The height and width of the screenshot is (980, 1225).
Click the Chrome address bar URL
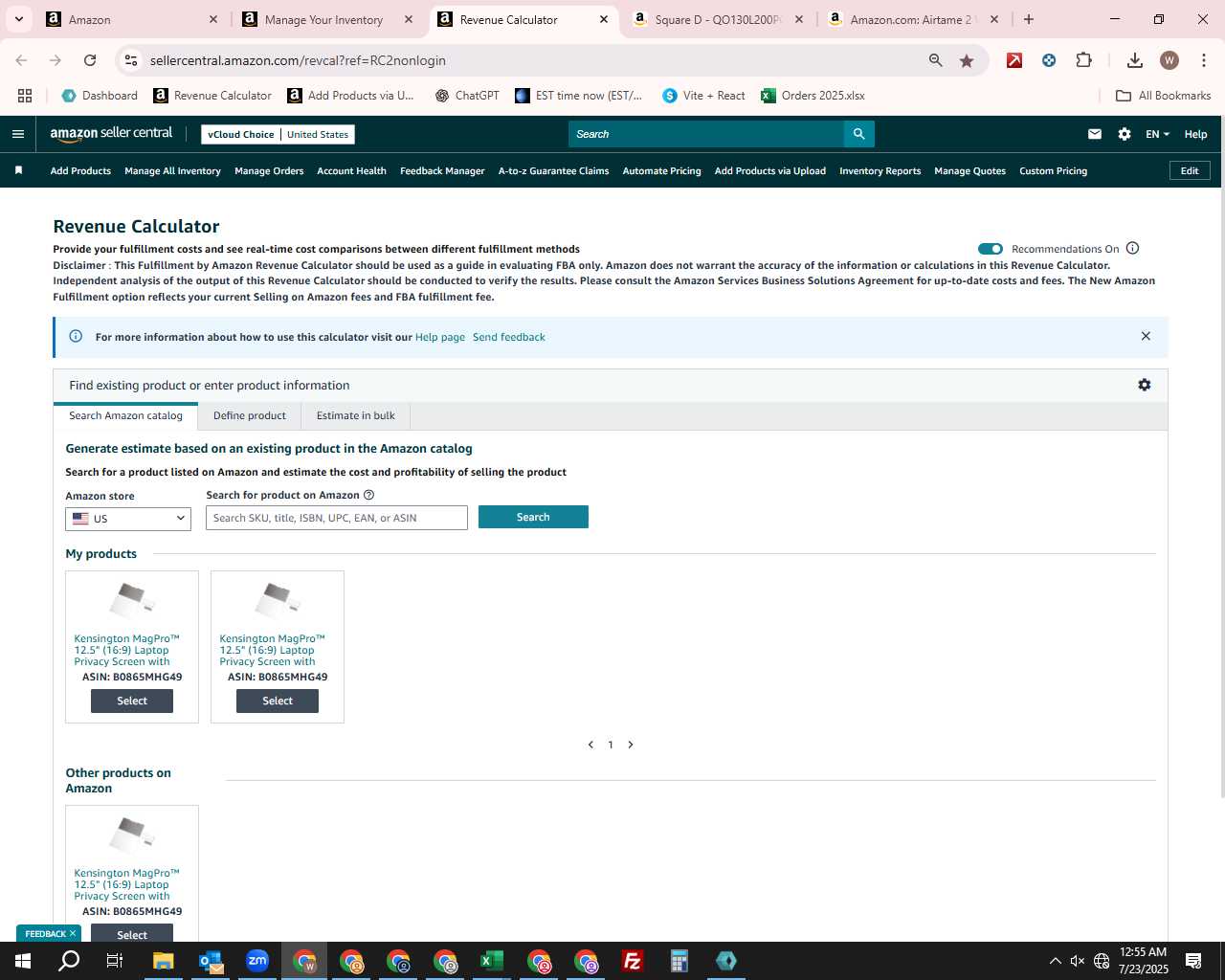[298, 60]
